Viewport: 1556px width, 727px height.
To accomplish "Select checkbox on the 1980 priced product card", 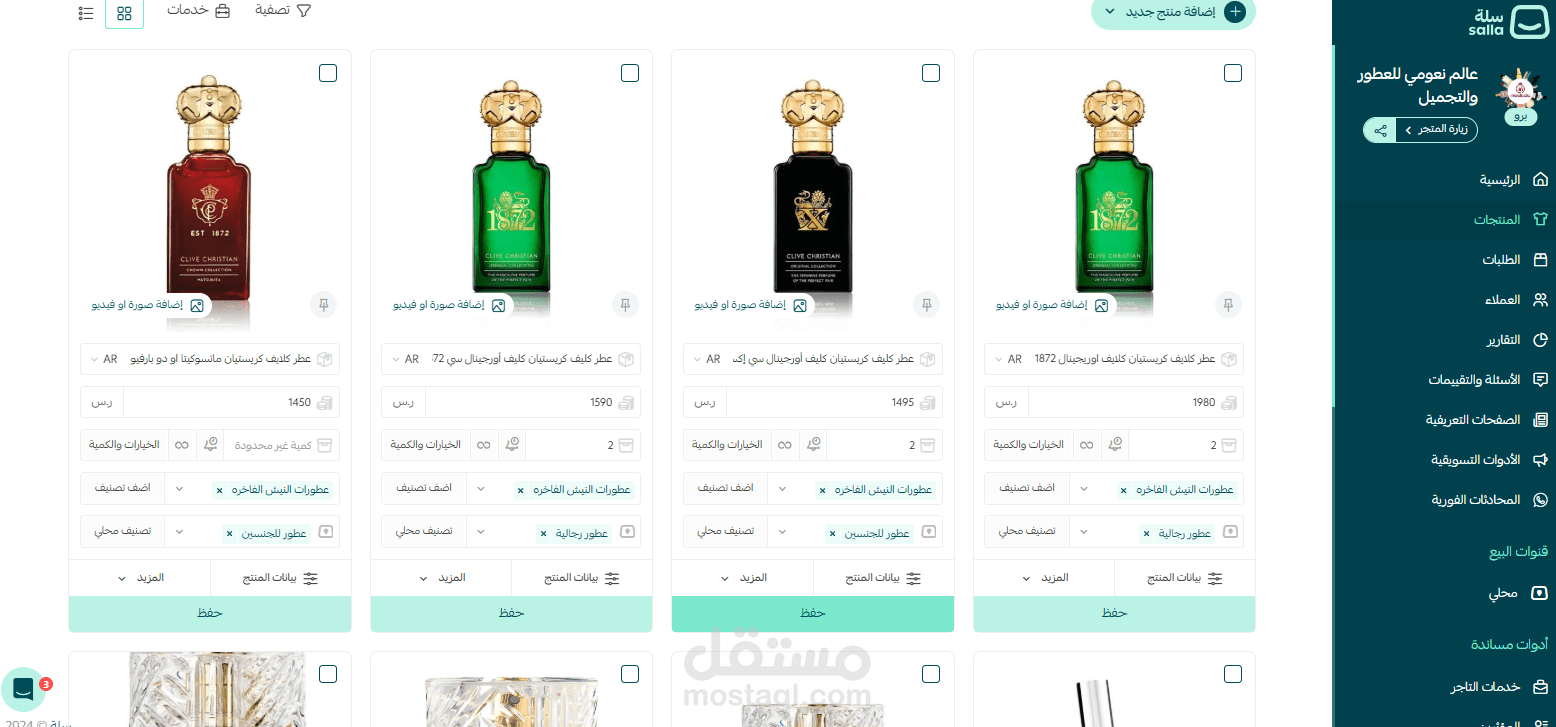I will [x=1233, y=73].
